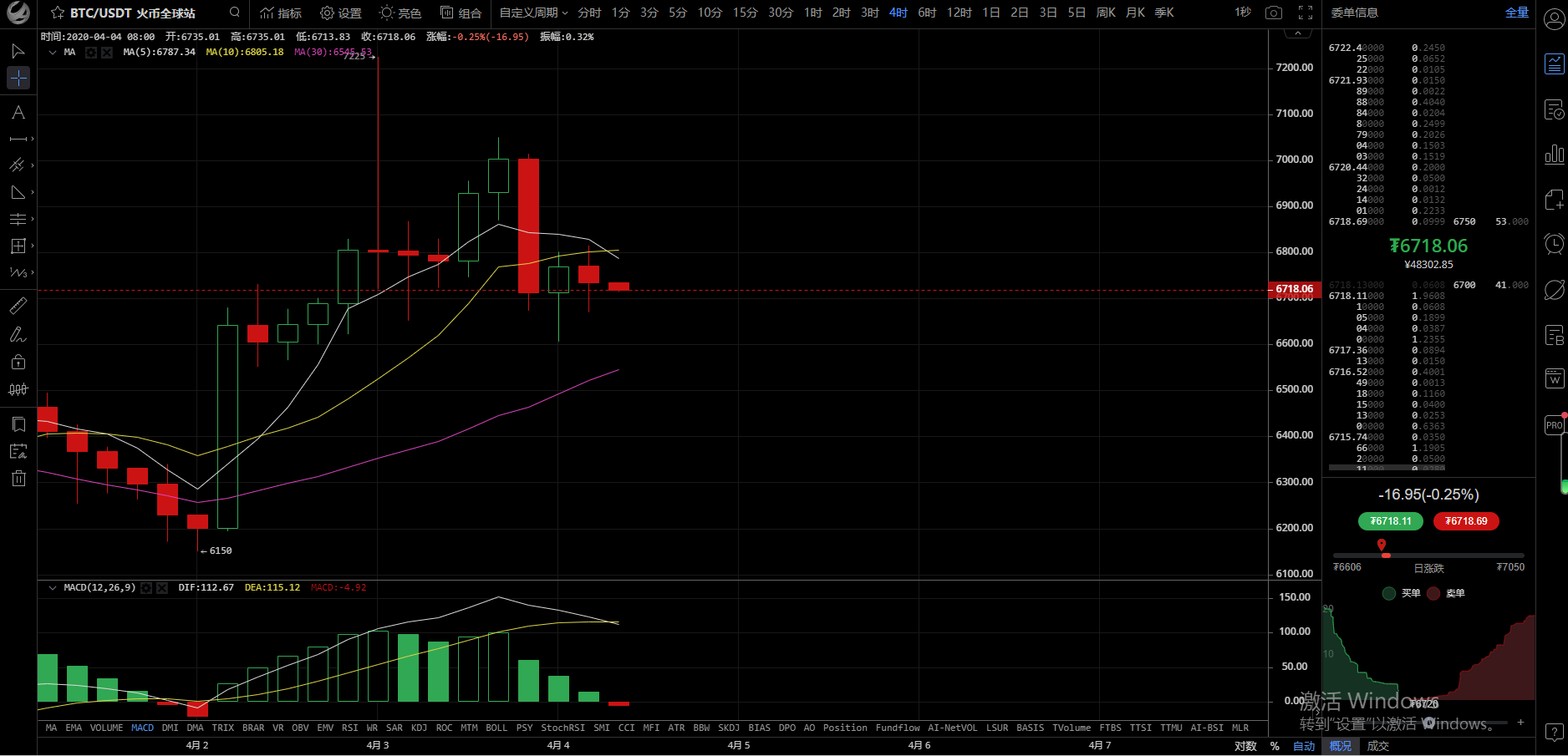Select the text annotation tool (A) in left toolbar

click(18, 112)
